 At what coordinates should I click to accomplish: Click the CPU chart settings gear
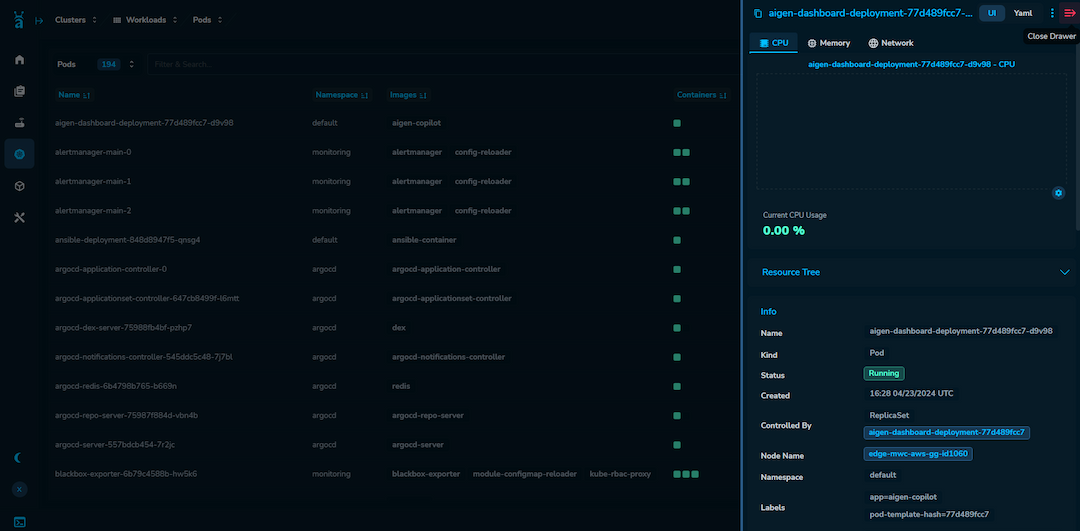(x=1058, y=193)
